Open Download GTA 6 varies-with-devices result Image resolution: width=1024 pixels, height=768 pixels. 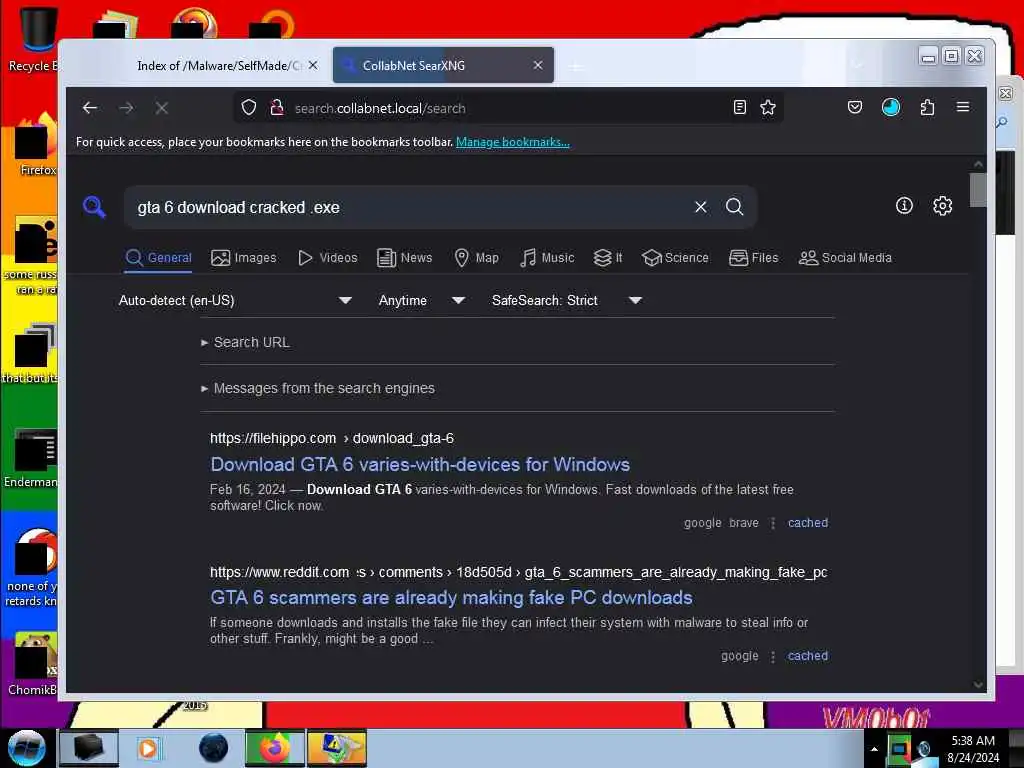pyautogui.click(x=420, y=464)
